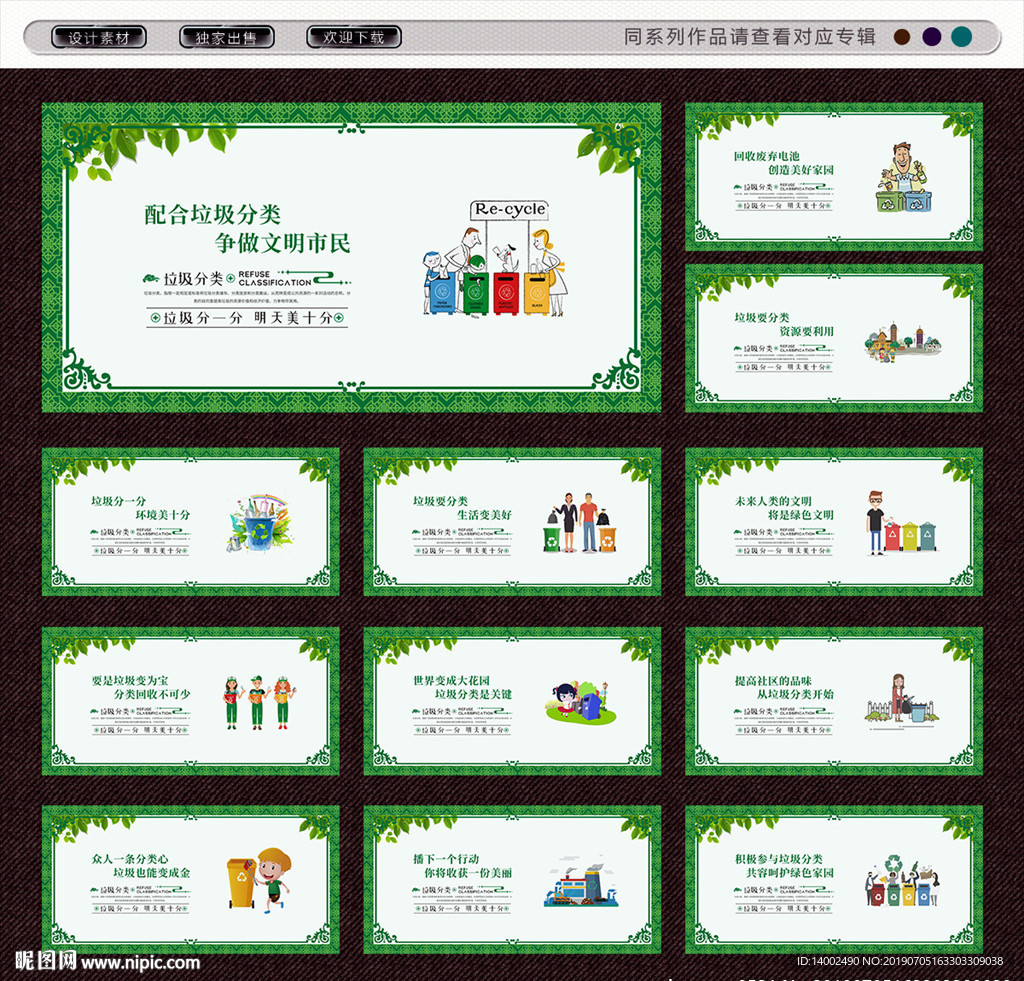Click the 设计素材 button
The image size is (1024, 981).
[99, 38]
